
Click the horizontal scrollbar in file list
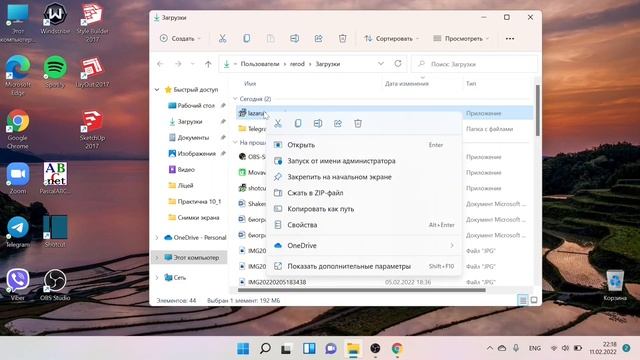[x=361, y=290]
